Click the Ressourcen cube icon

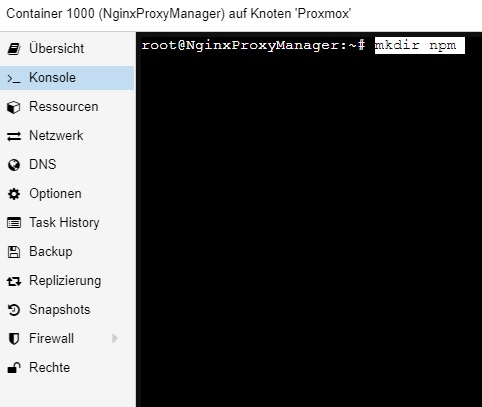tap(14, 107)
